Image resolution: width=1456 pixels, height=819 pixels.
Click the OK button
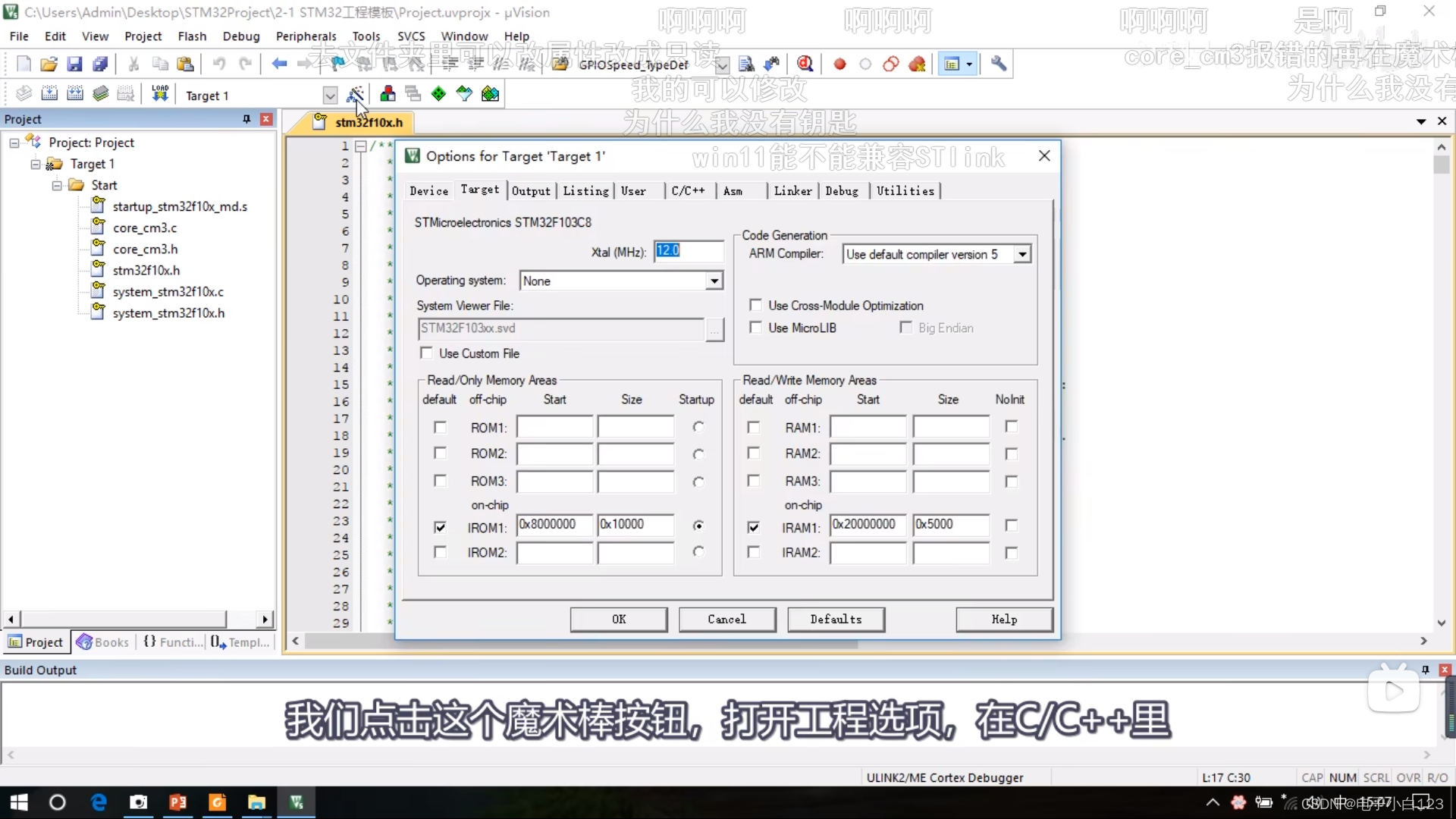619,620
